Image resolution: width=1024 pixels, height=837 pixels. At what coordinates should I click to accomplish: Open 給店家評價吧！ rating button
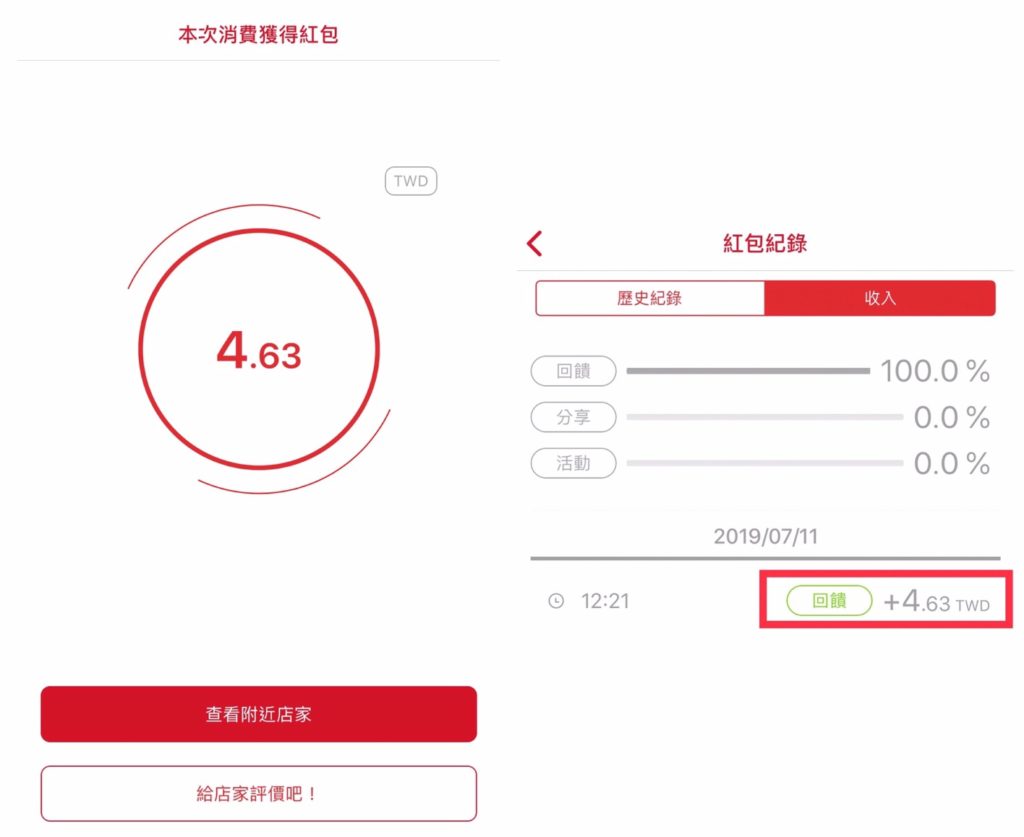[x=259, y=794]
